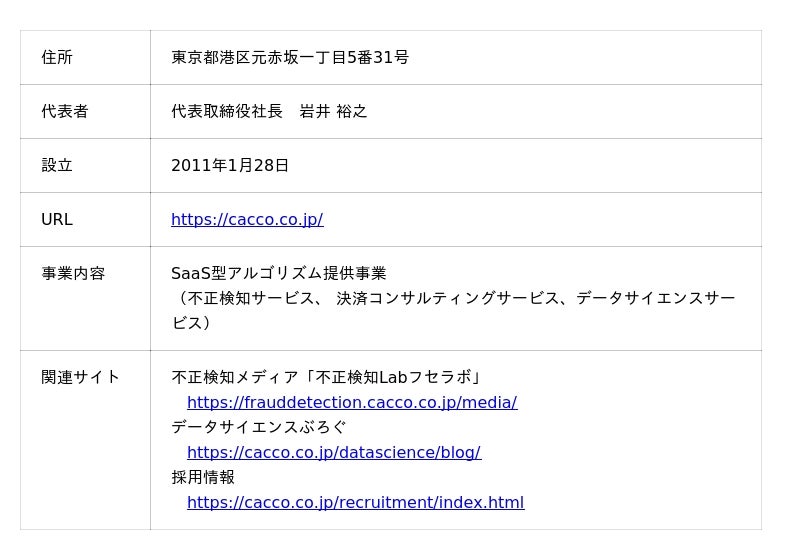This screenshot has width=800, height=560.
Task: Open the https://cacco.co.jp/ company URL link
Action: point(247,220)
